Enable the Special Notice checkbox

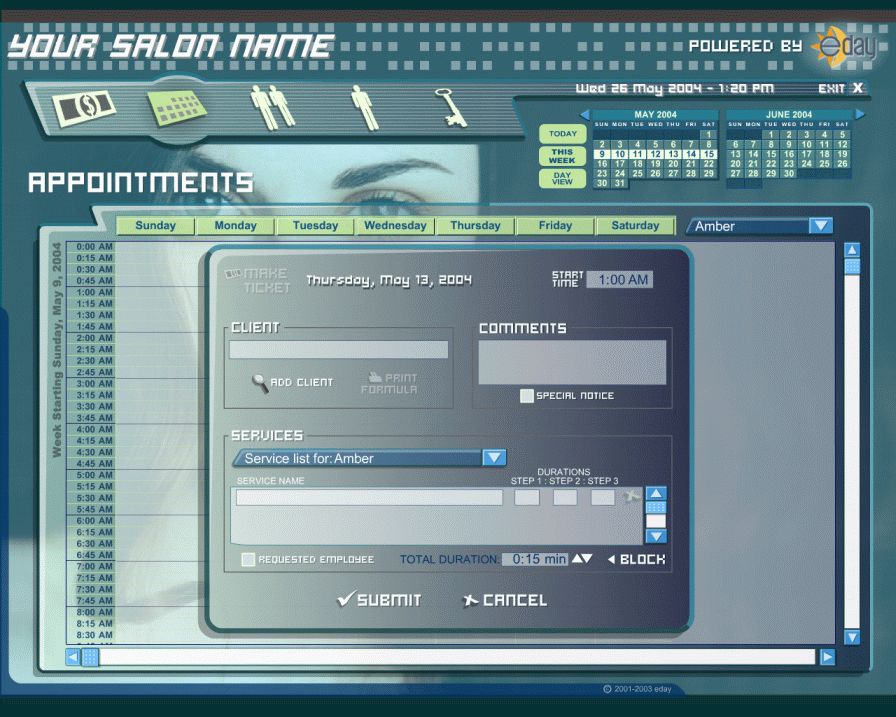pyautogui.click(x=527, y=396)
